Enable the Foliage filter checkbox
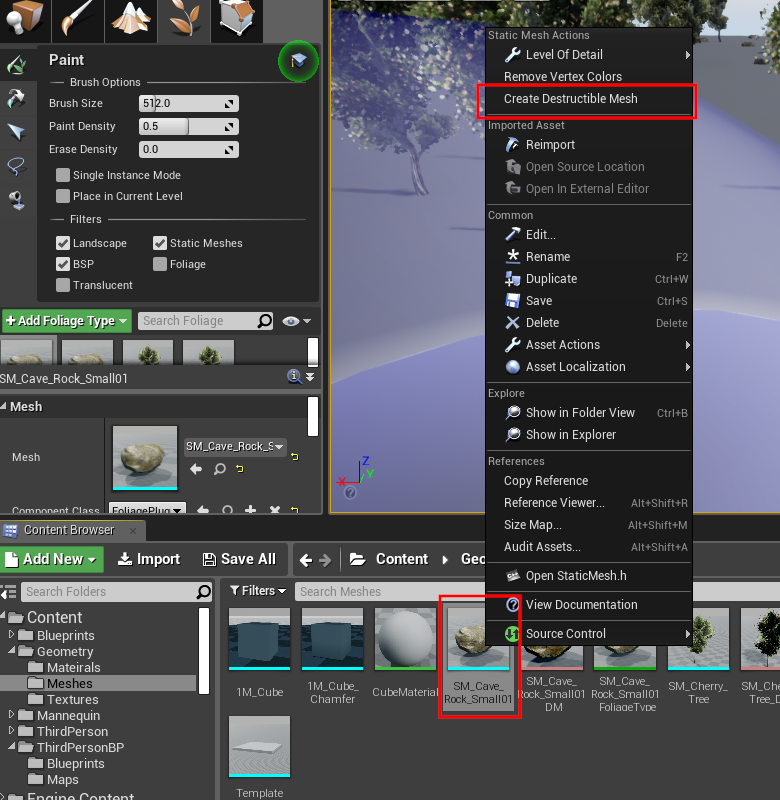 [160, 264]
